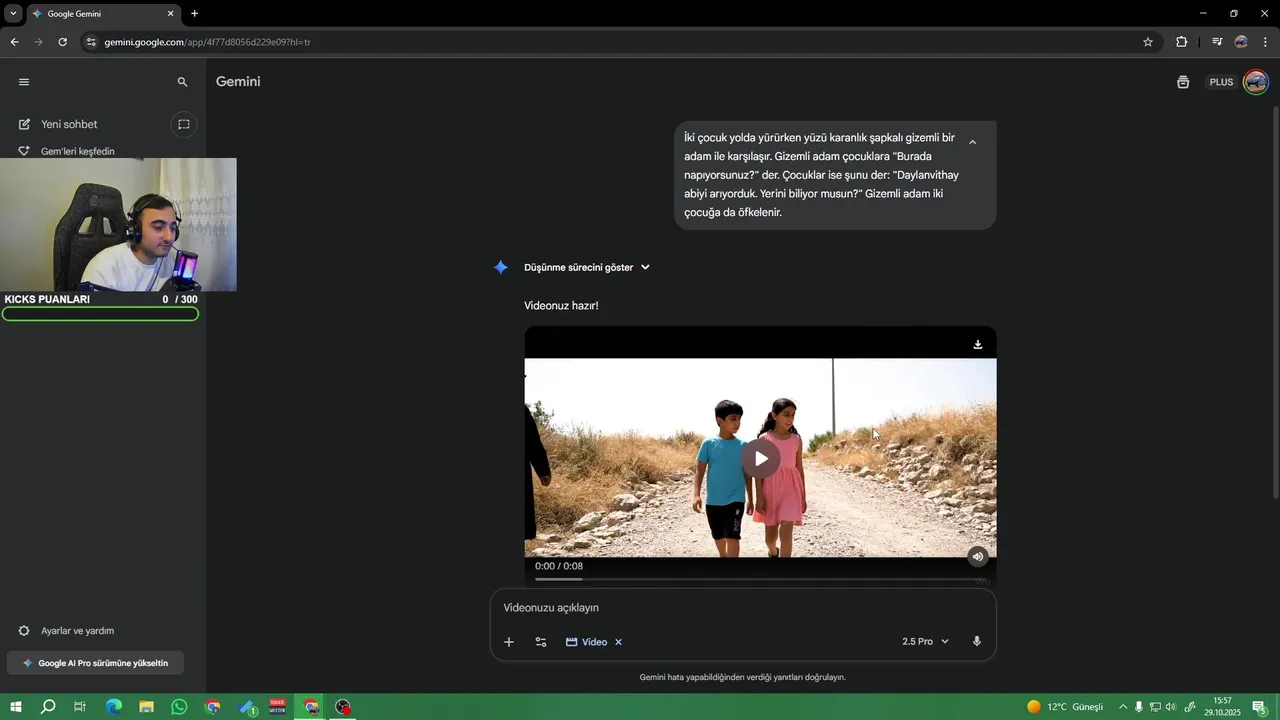This screenshot has width=1280, height=720.
Task: Open Ayarlar ve yardım settings
Action: coord(77,631)
